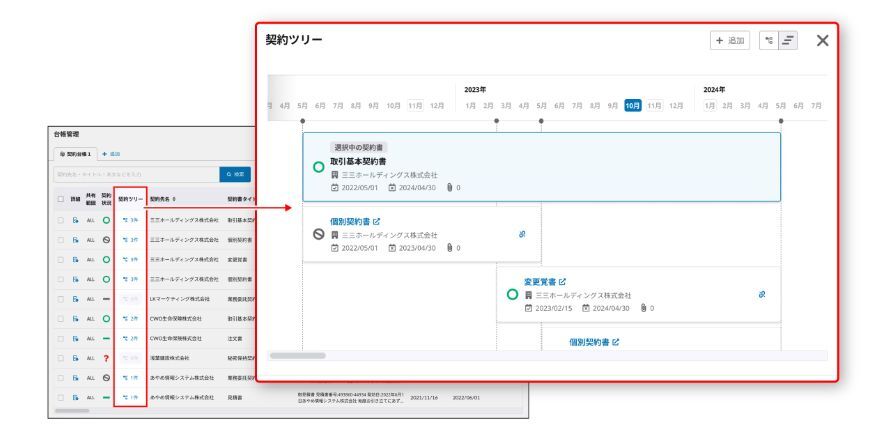This screenshot has width=877, height=431.
Task: Click green status circle of 取引基本契約書 card
Action: (x=318, y=167)
